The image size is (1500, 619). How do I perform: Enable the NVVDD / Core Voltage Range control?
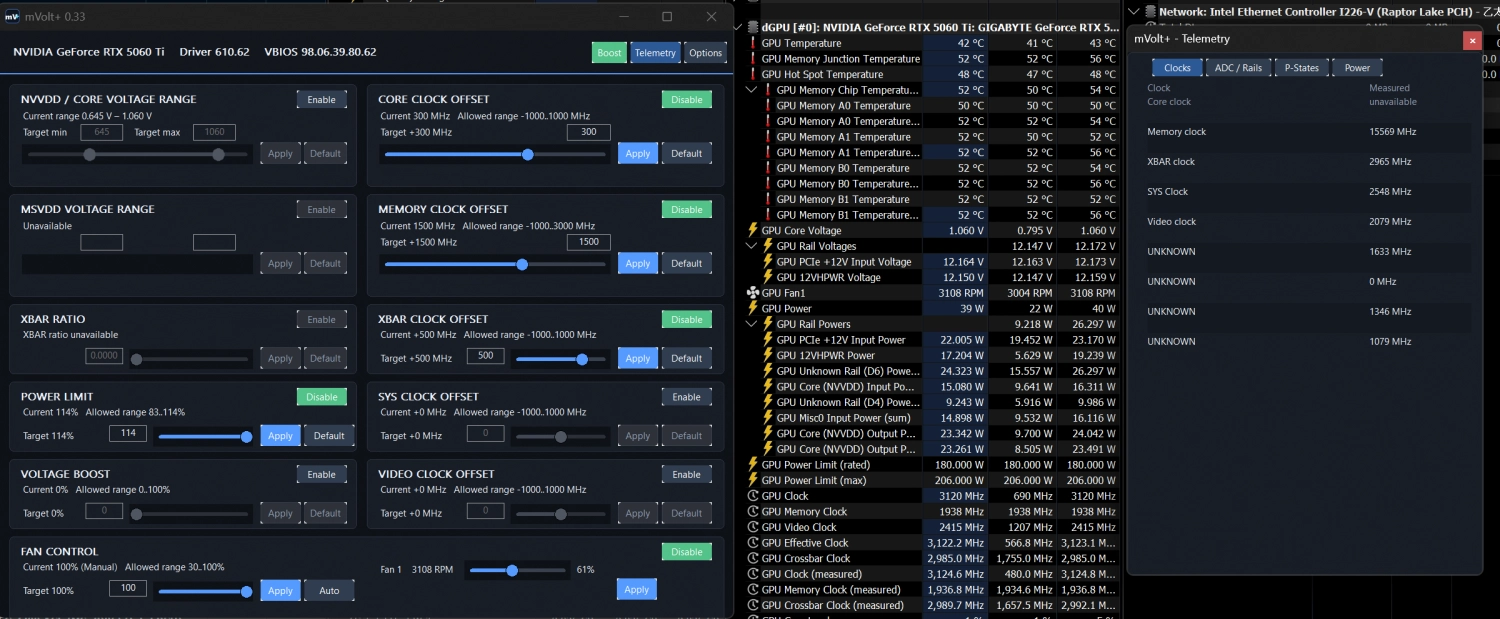coord(322,99)
